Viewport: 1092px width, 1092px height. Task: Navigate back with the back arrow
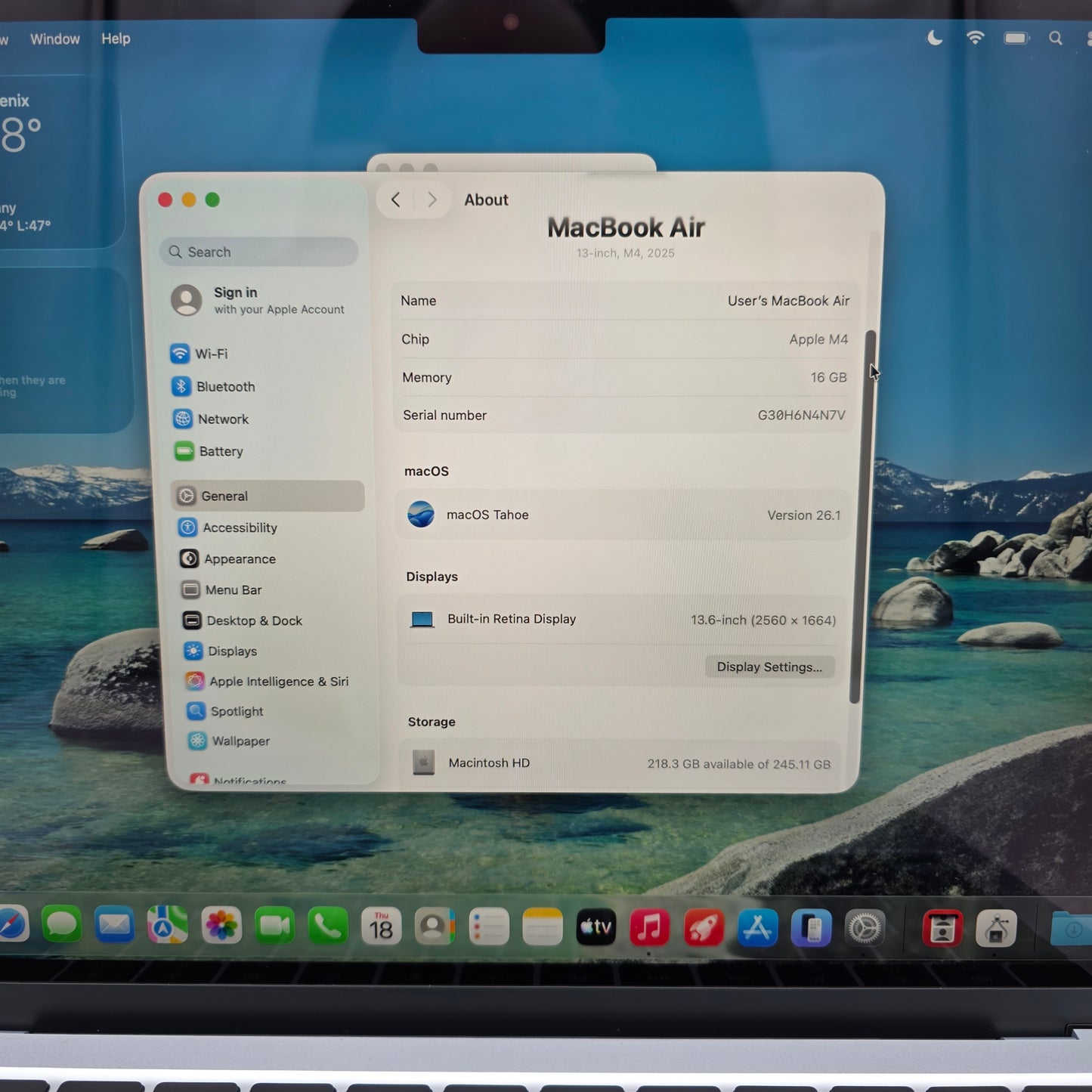(395, 200)
